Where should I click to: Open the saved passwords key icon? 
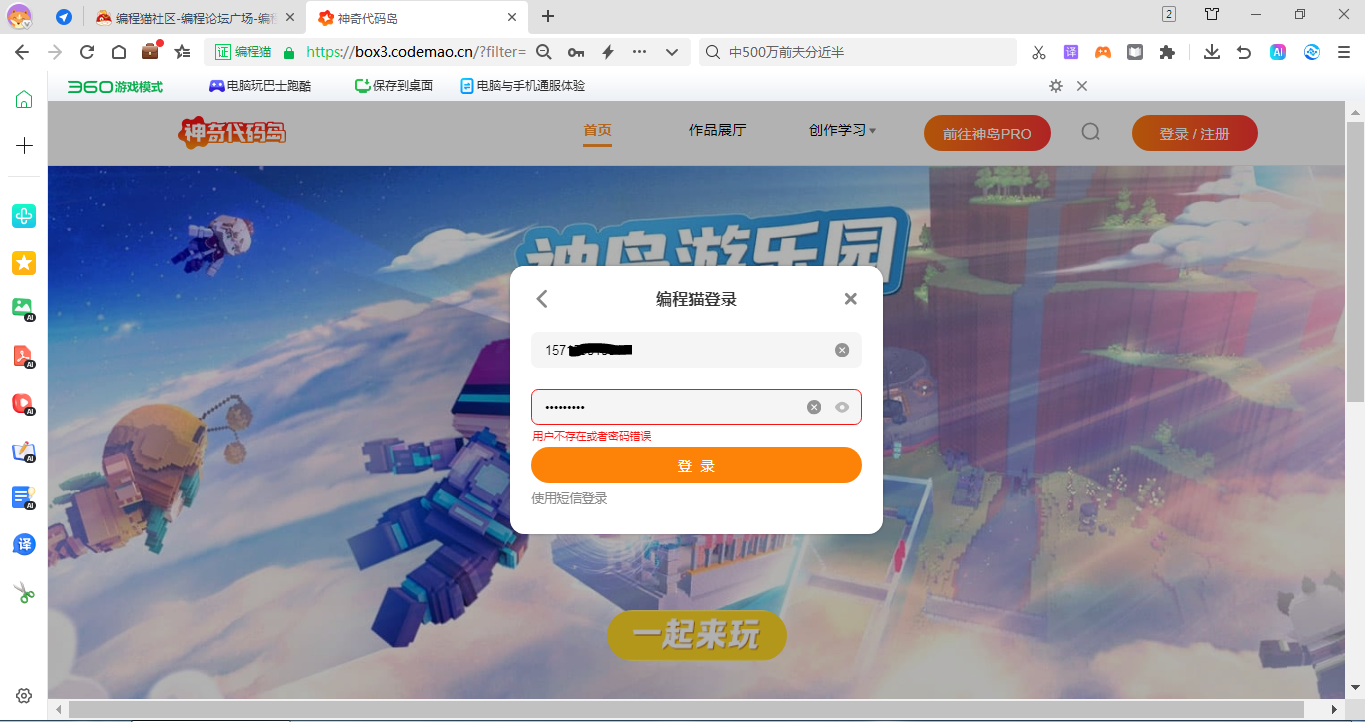576,52
